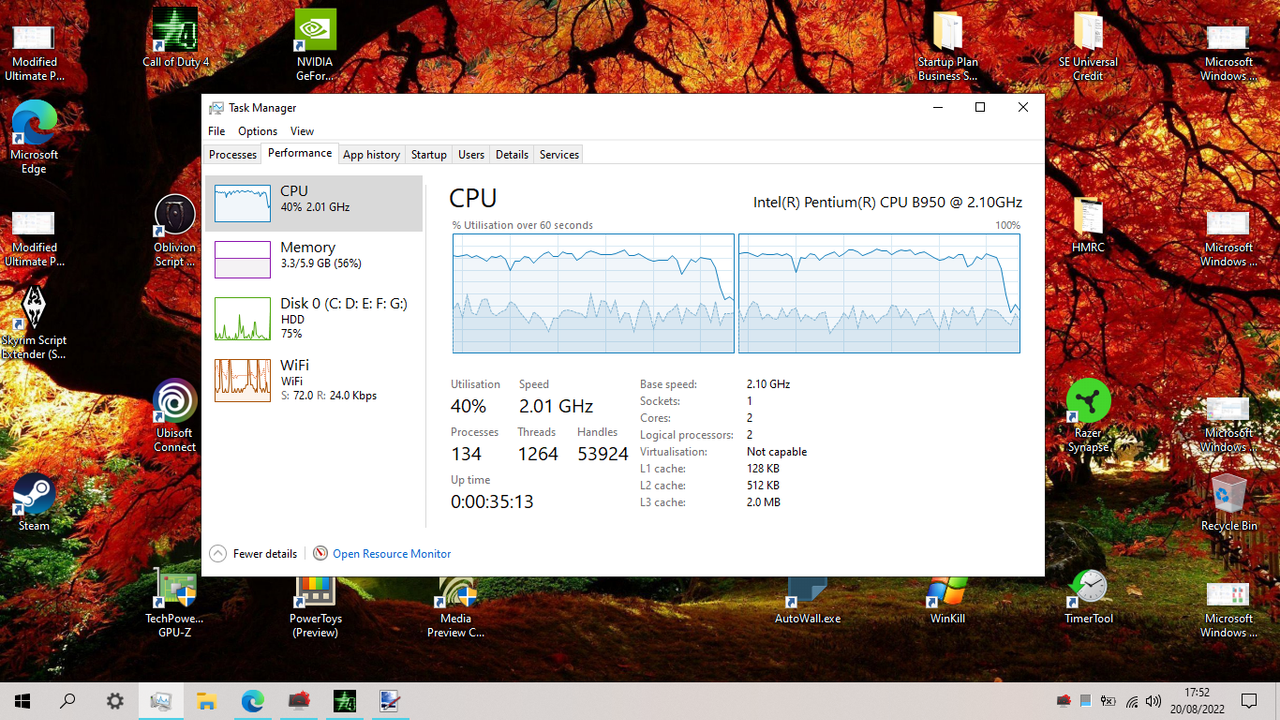Screen dimensions: 1280x720
Task: Select the PowerToys (Preview) desktop icon
Action: (x=315, y=603)
